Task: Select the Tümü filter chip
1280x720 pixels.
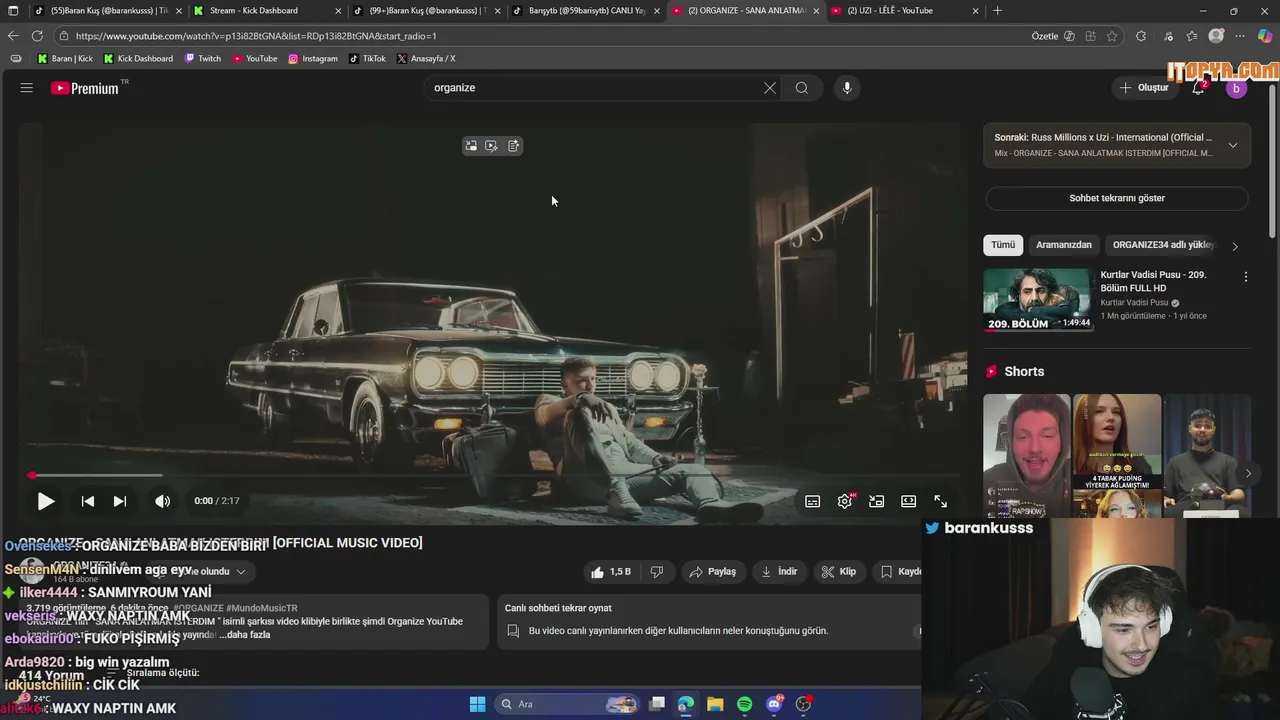Action: (x=1003, y=245)
